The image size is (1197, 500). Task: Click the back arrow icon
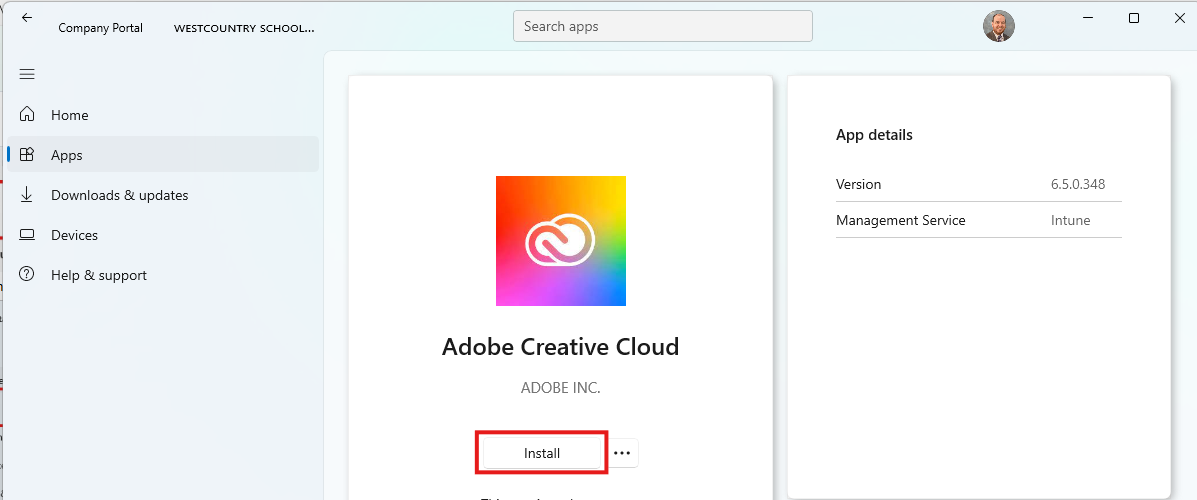pyautogui.click(x=27, y=18)
